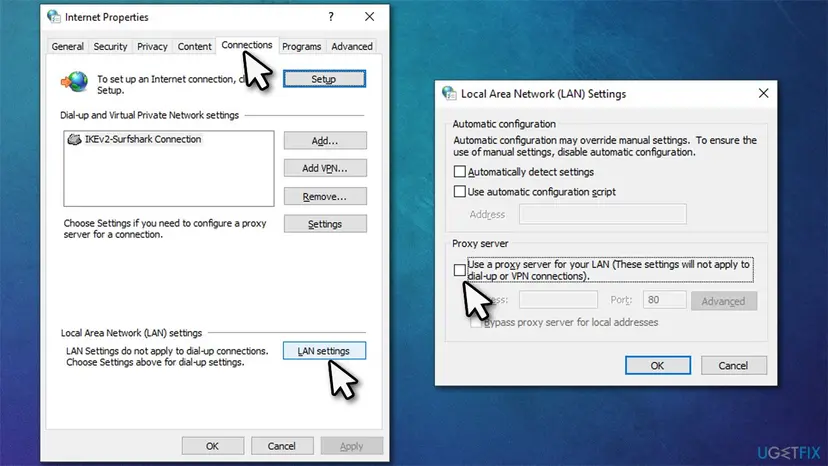Screen dimensions: 828x466
Task: Check Use automatic configuration script
Action: 460,191
